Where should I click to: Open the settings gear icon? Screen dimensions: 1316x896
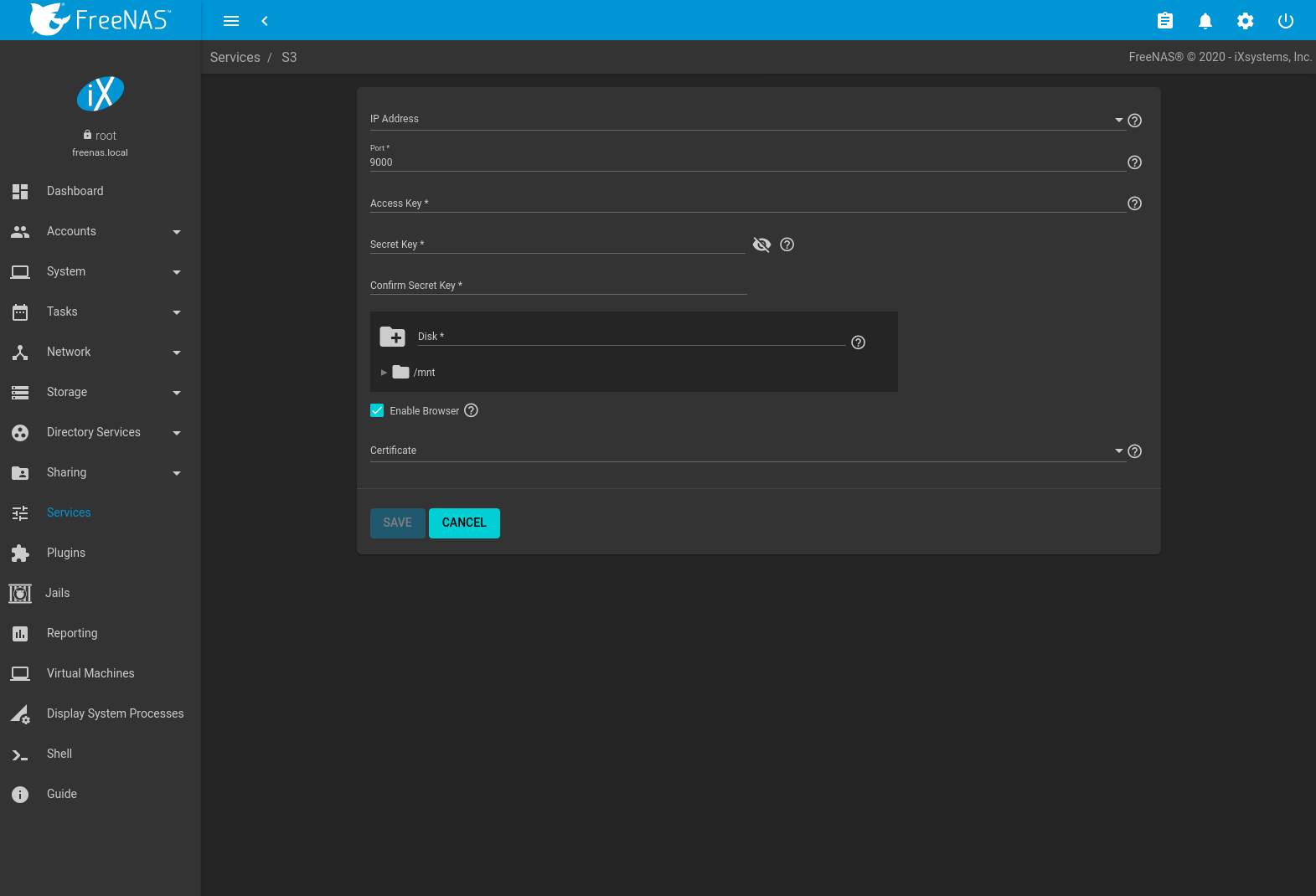coord(1245,21)
